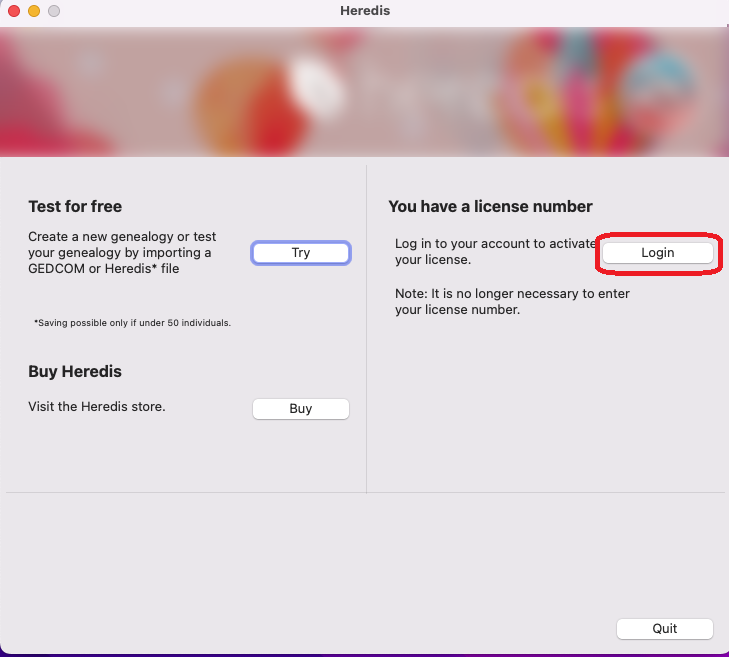Image resolution: width=729 pixels, height=657 pixels.
Task: Click the vertical divider between the two sections
Action: coord(367,330)
